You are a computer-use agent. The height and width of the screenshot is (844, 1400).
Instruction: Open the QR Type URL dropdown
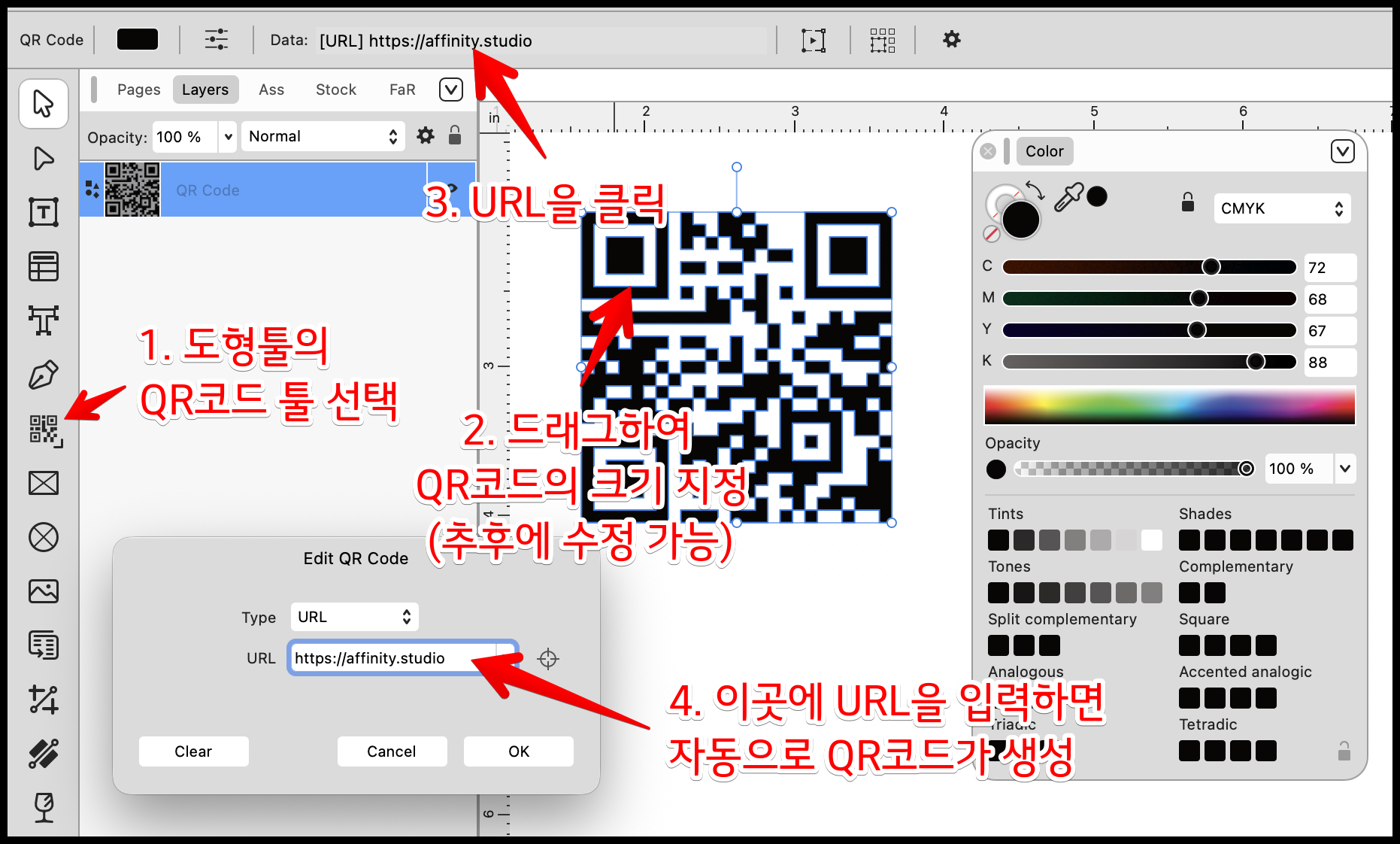pos(354,617)
